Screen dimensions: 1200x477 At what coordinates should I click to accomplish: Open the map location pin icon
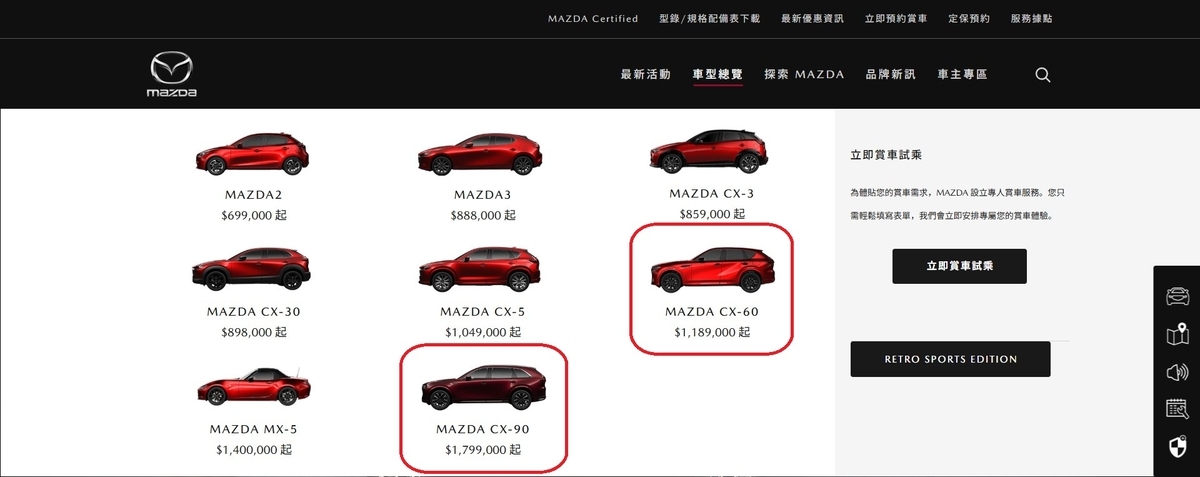(1177, 334)
